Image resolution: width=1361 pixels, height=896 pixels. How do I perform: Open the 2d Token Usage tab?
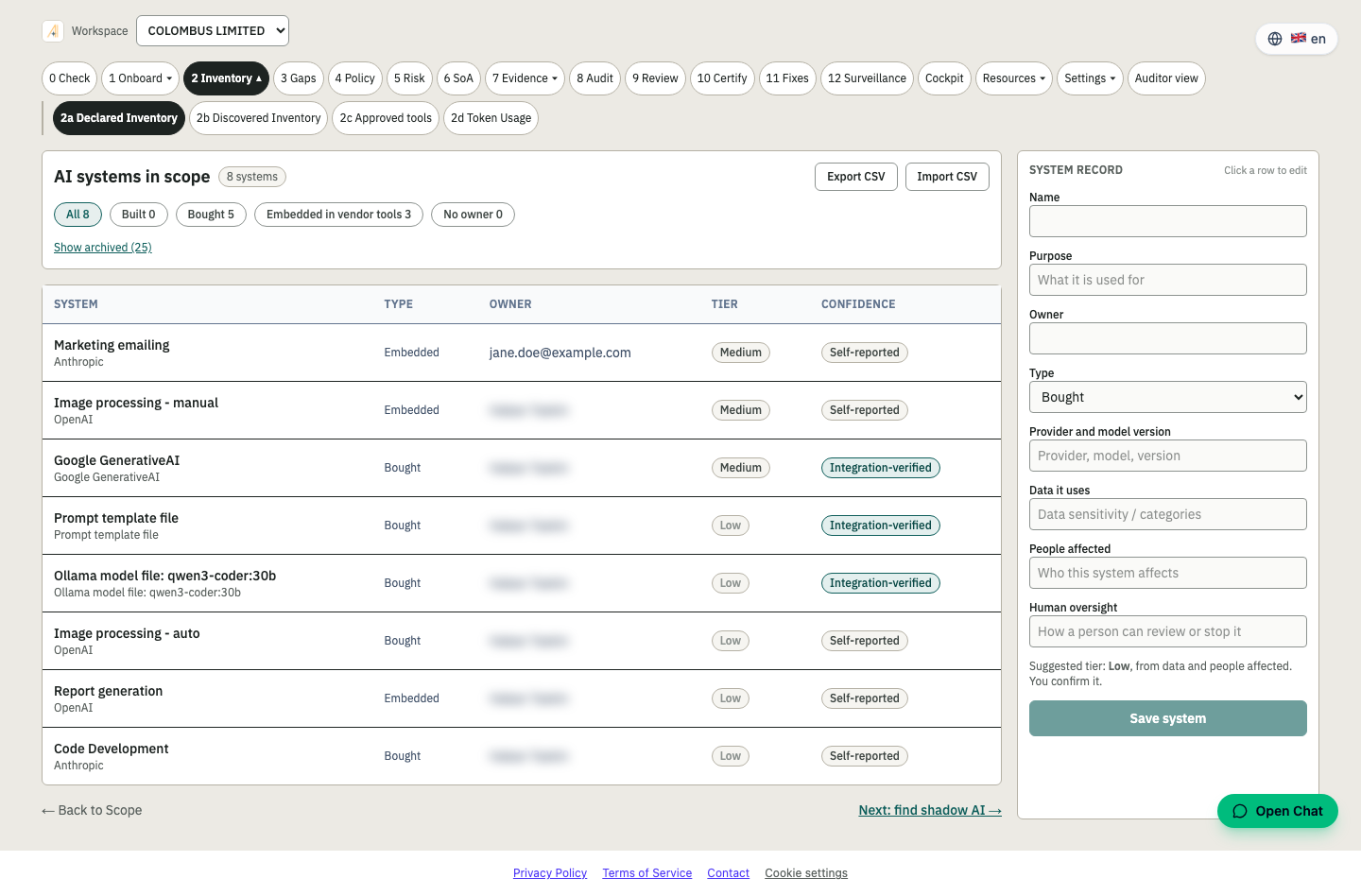(491, 118)
